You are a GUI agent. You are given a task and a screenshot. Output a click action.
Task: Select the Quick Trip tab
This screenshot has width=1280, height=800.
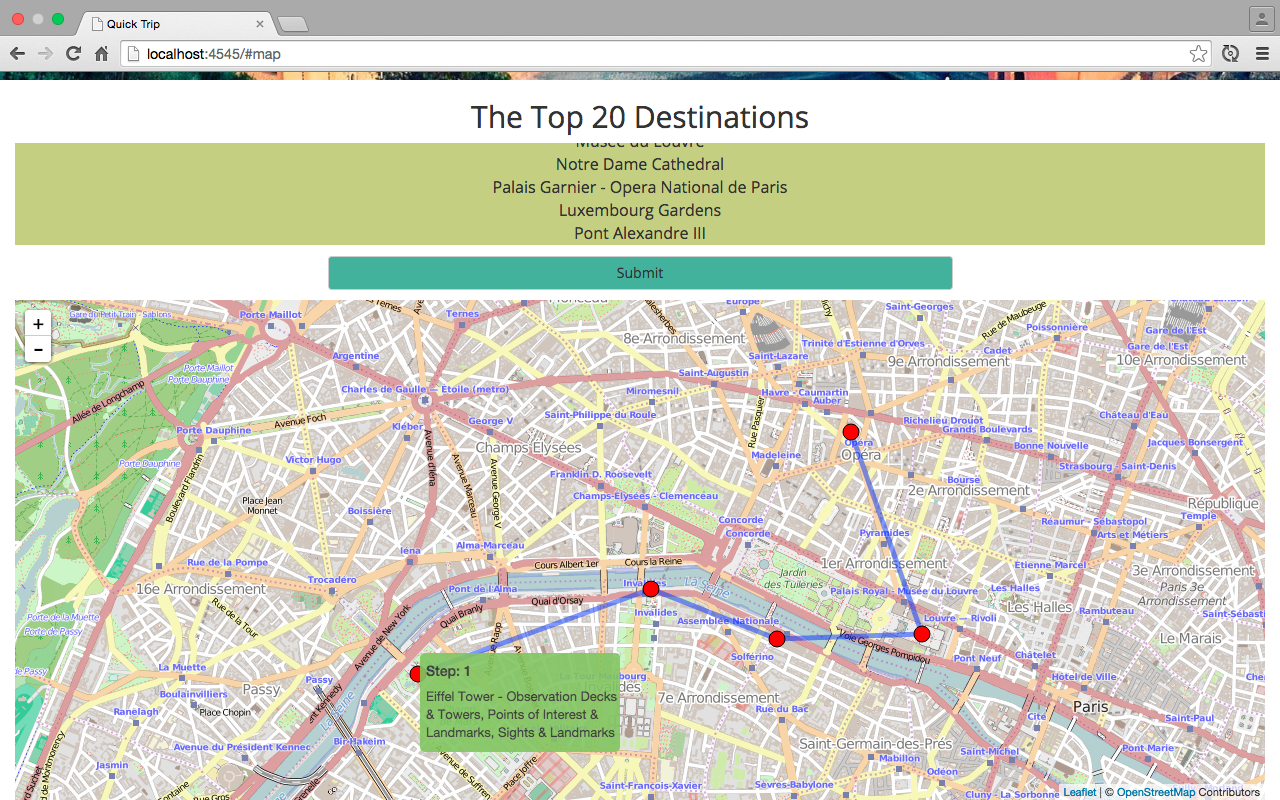click(x=175, y=24)
